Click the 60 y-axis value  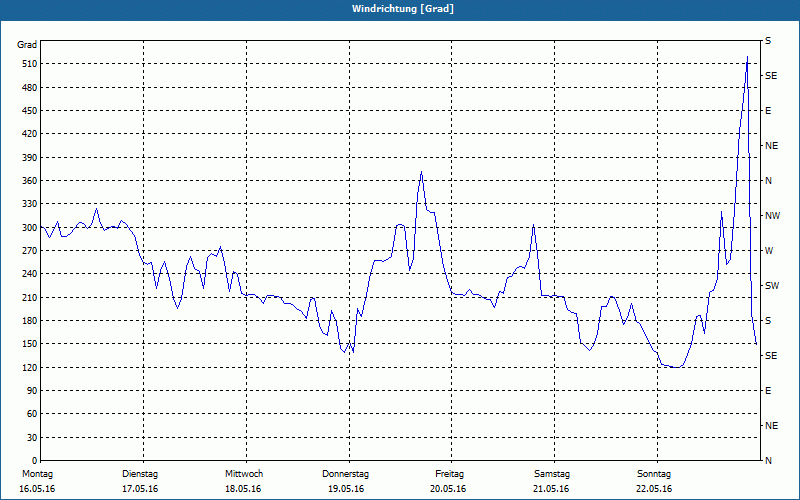click(32, 414)
